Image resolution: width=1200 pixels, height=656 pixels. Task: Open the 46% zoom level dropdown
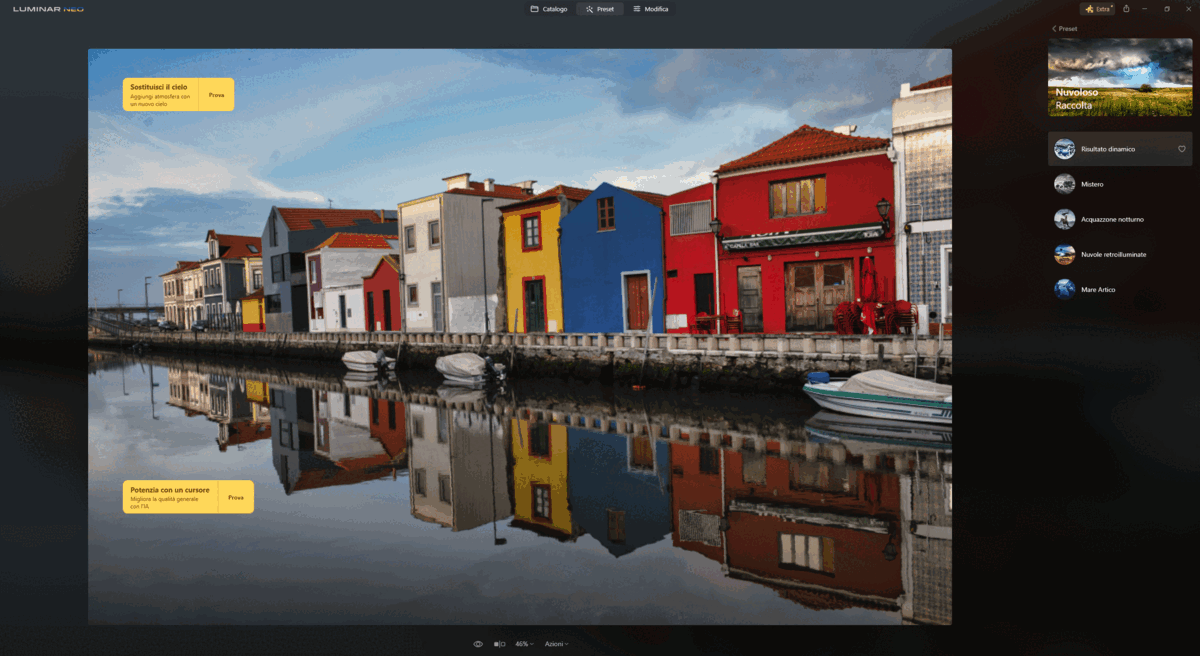click(524, 644)
